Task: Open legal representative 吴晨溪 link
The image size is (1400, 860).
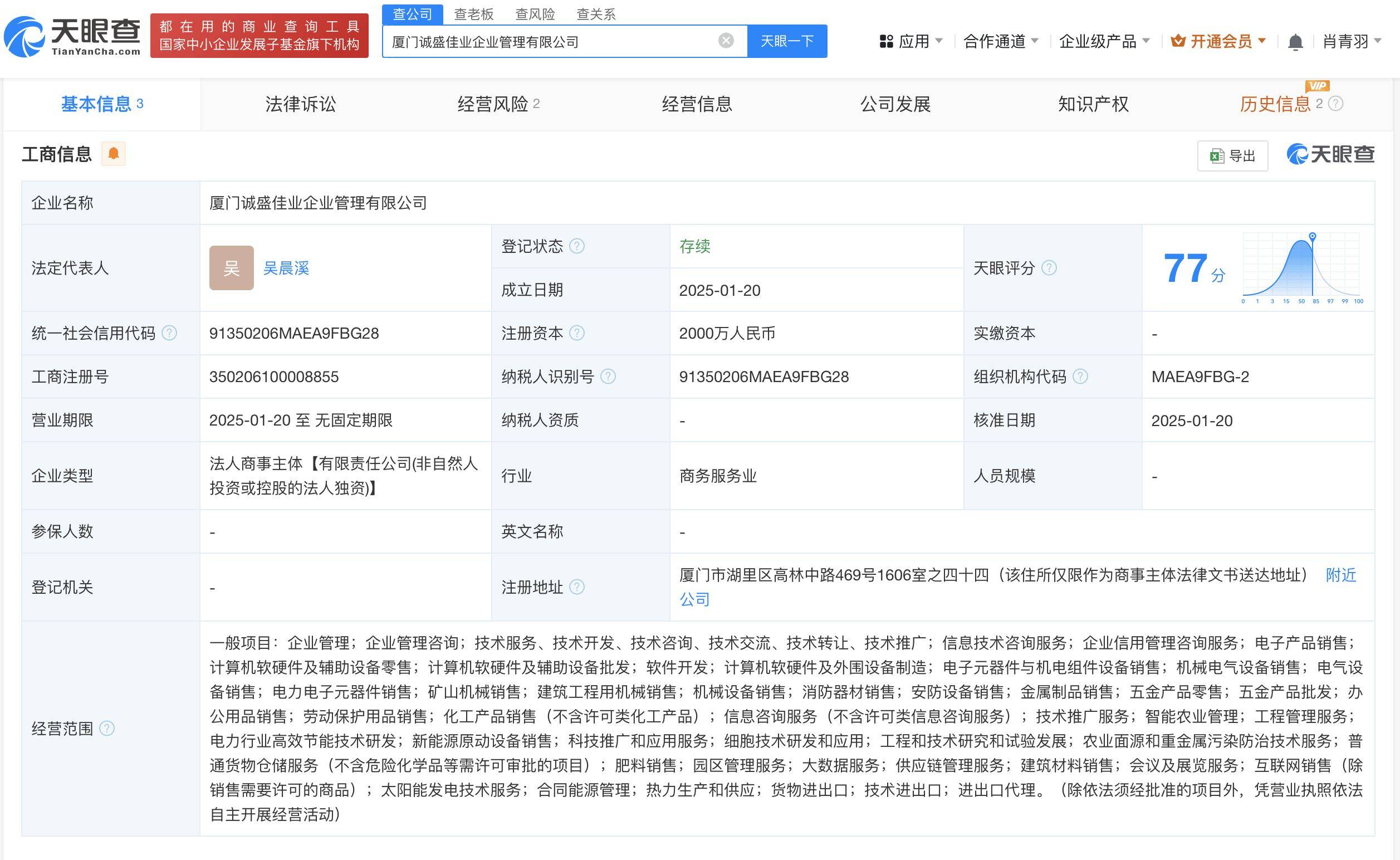Action: (286, 268)
